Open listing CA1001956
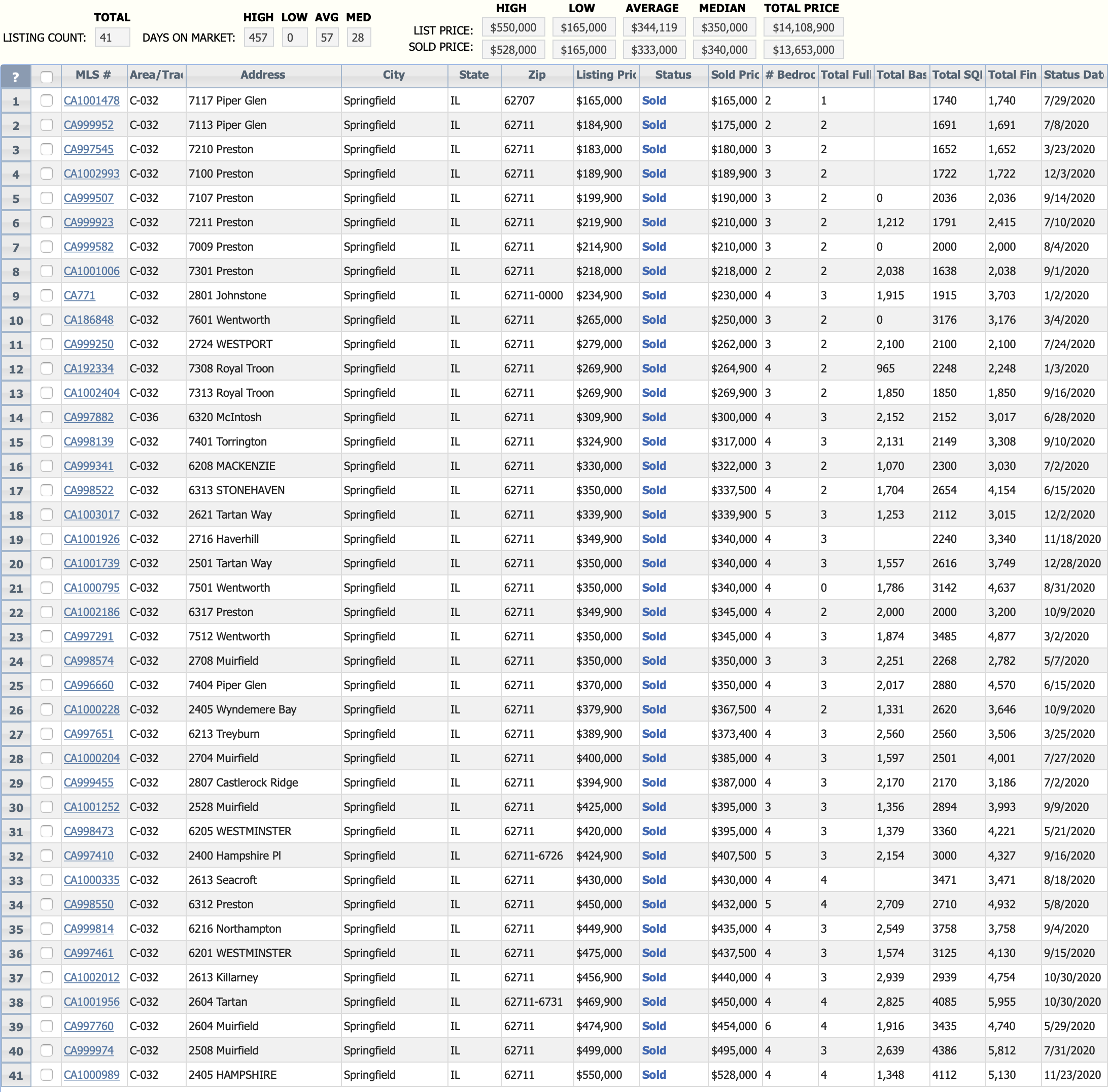This screenshot has width=1108, height=1092. tap(92, 1001)
